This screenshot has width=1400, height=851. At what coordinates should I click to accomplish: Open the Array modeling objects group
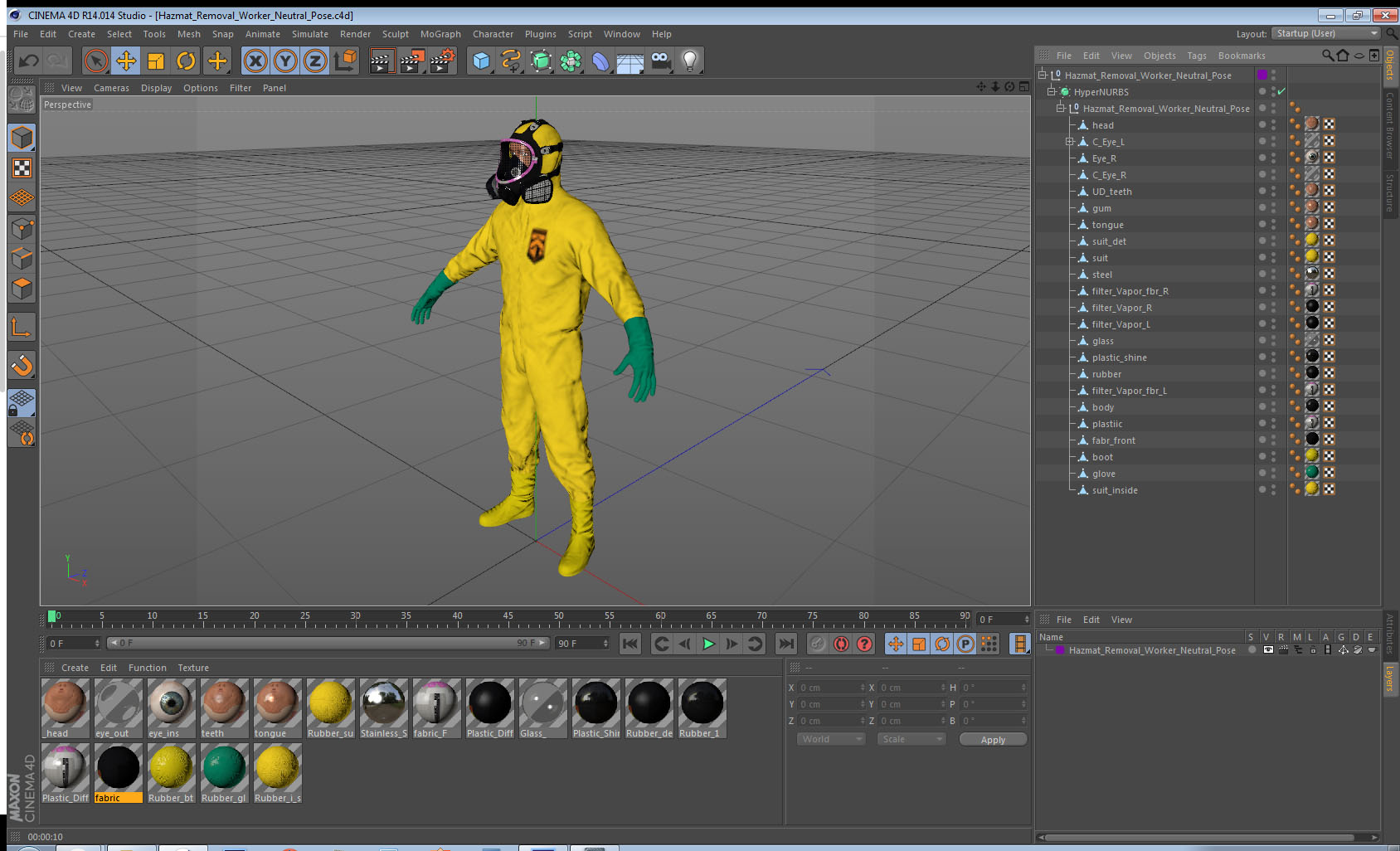pos(571,61)
